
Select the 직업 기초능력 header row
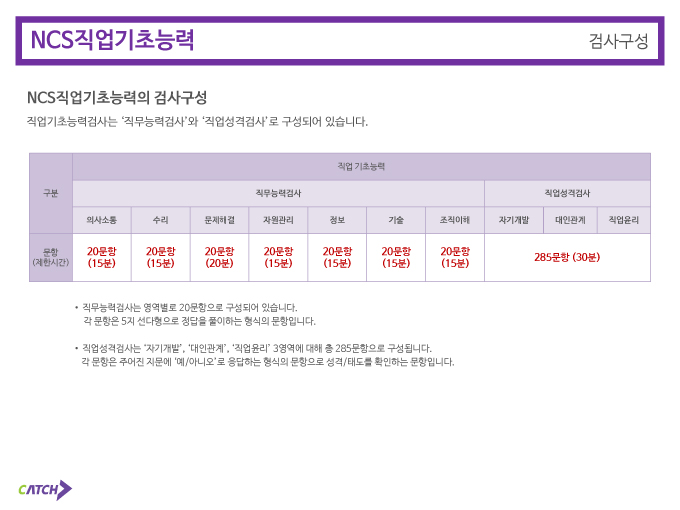[361, 167]
